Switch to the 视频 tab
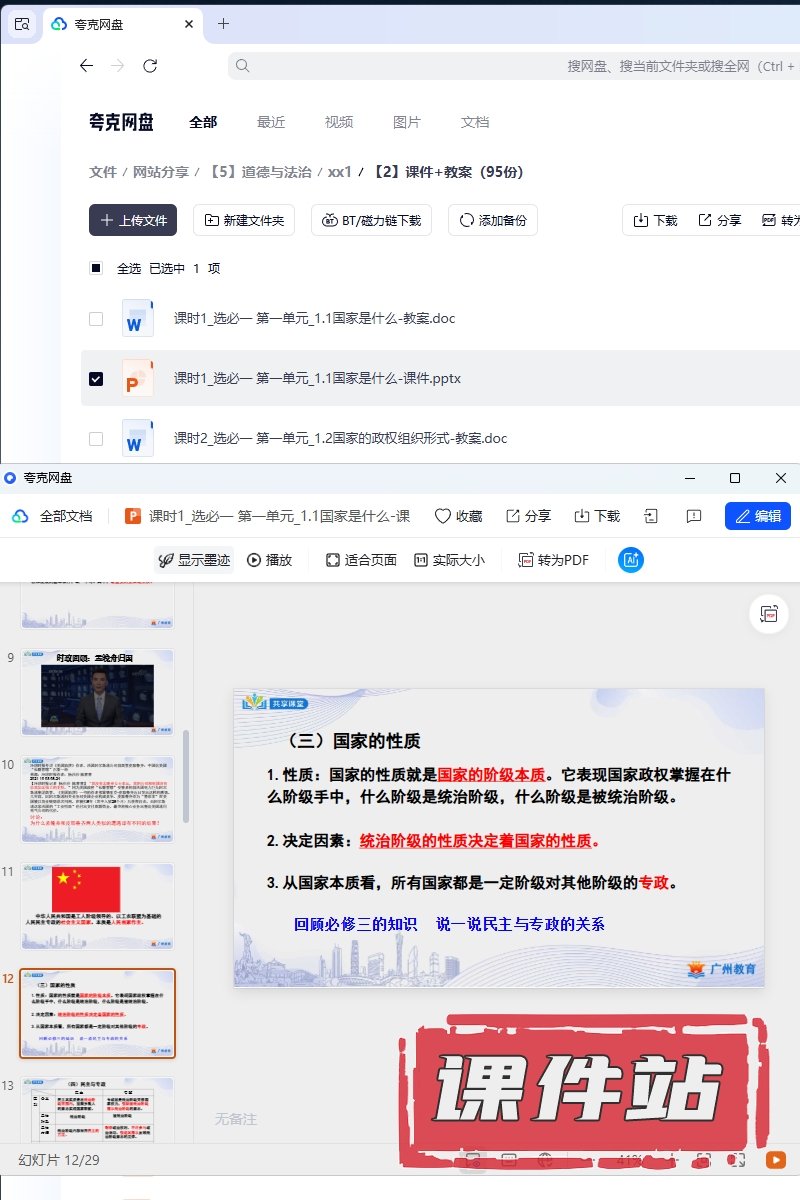The height and width of the screenshot is (1200, 800). 339,122
